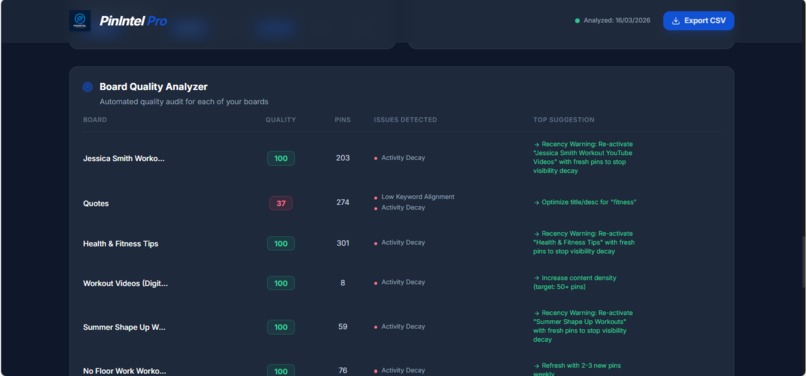Select the No Floor Work Worko... board
Screen dimensions: 806x376
(x=124, y=371)
